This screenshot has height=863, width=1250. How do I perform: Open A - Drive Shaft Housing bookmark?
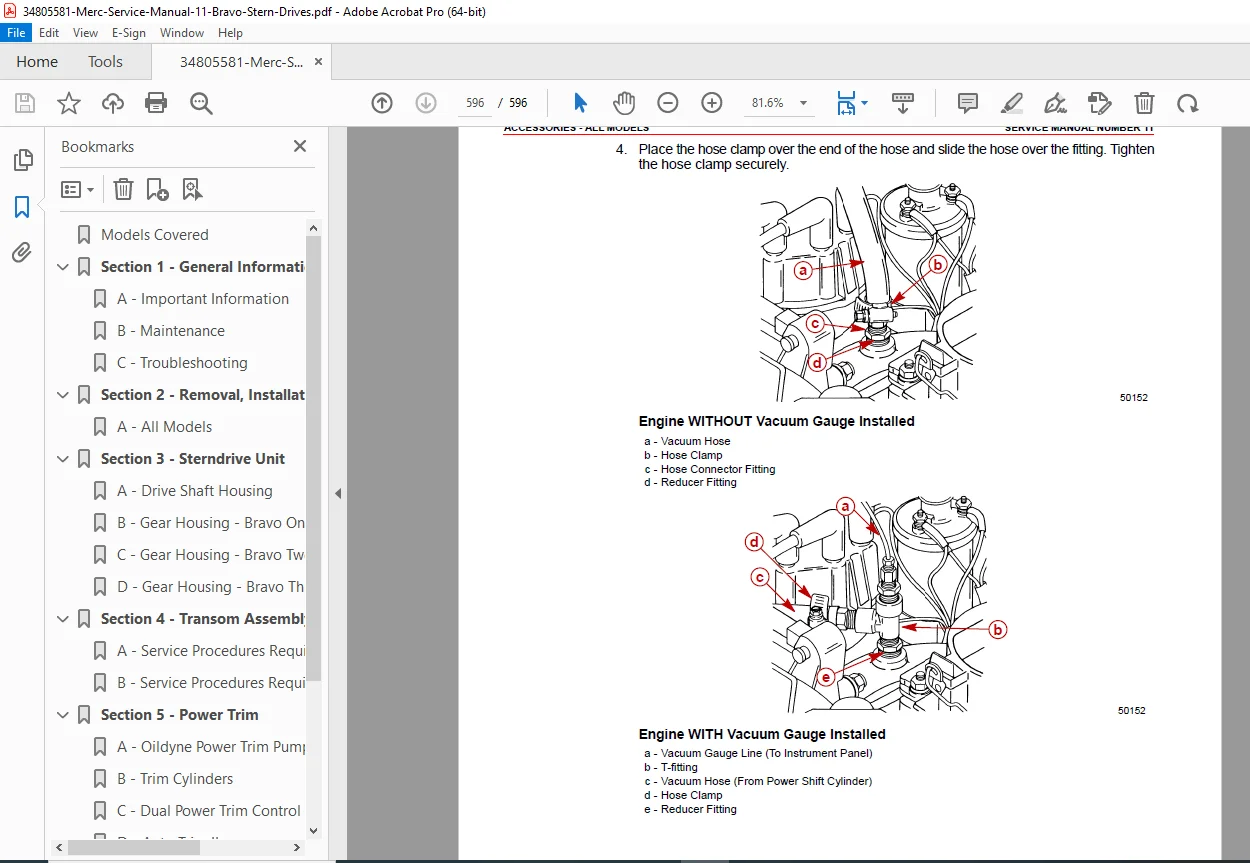tap(195, 491)
